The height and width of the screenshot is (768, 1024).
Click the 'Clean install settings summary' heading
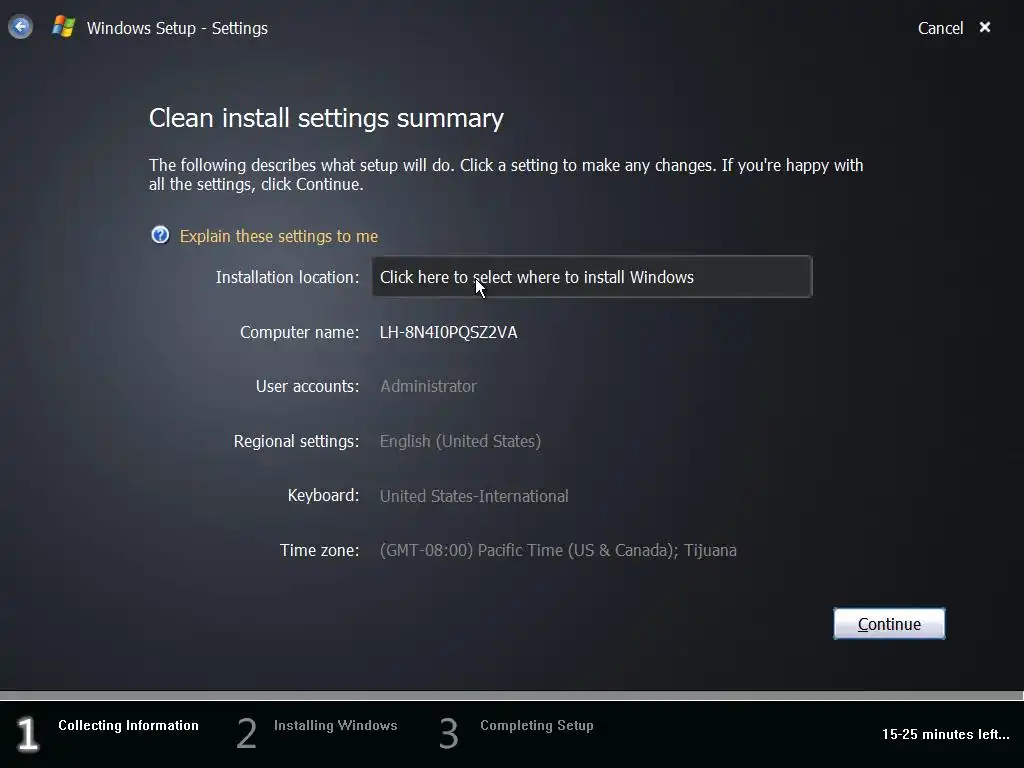(x=326, y=118)
